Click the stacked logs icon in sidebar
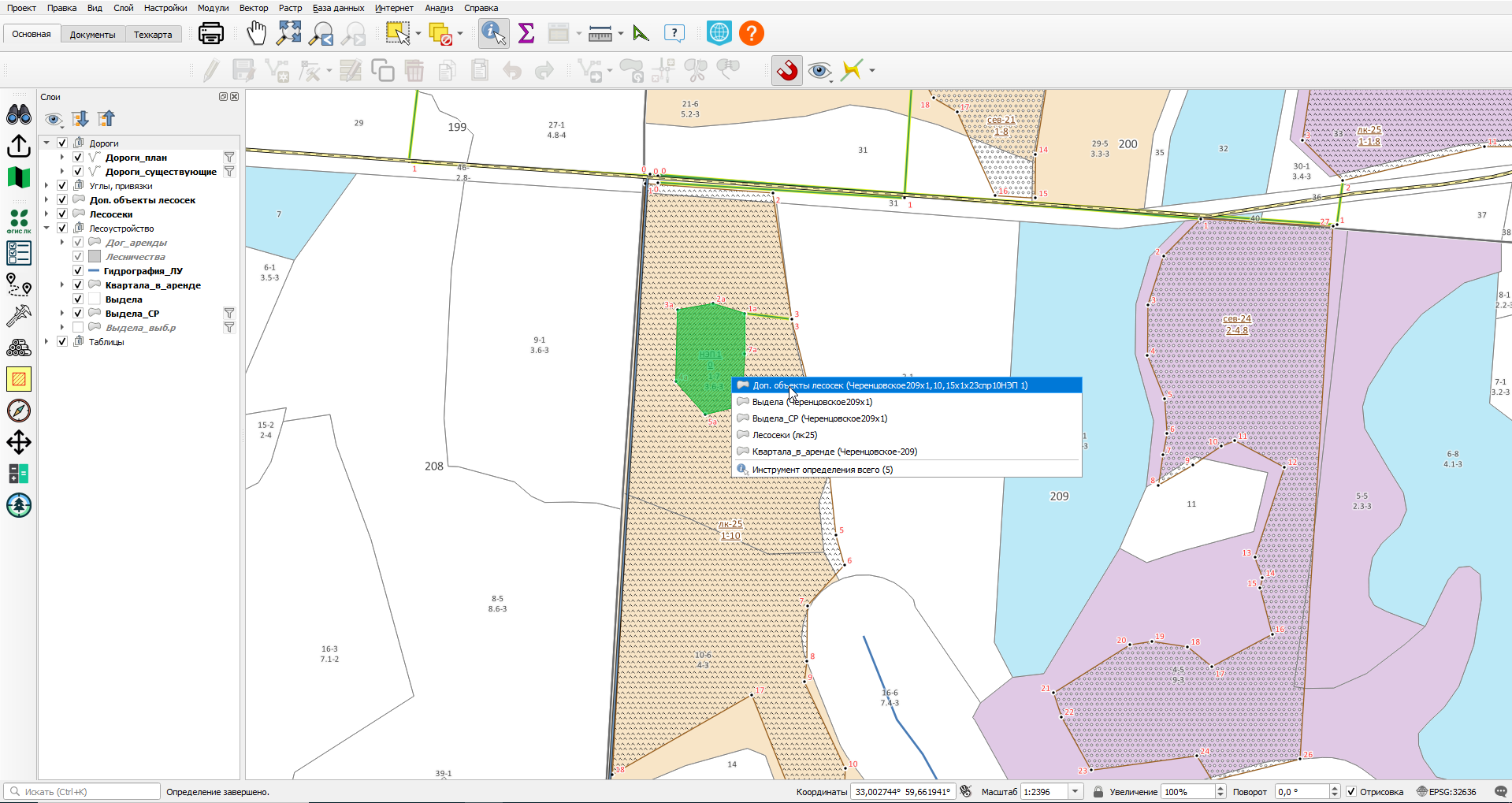This screenshot has height=803, width=1512. [x=19, y=348]
